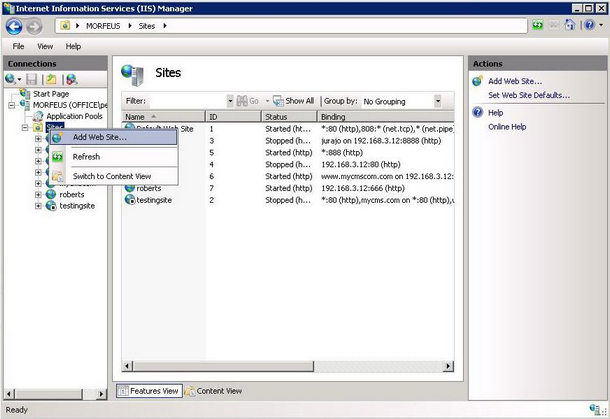
Task: Click the status bar network icon
Action: (x=597, y=410)
